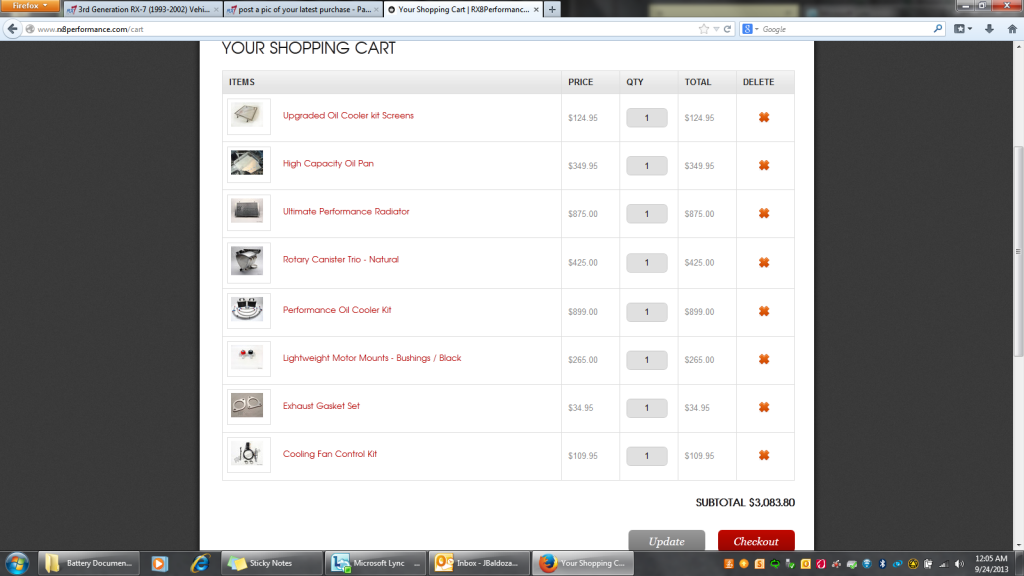
Task: Open Internet Explorer from the taskbar
Action: 200,563
